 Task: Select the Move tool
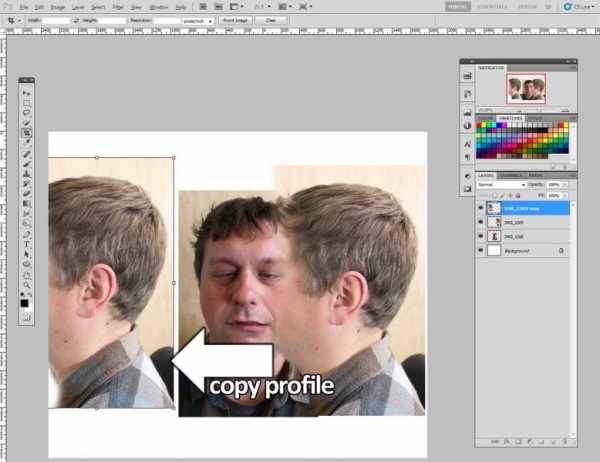pos(26,93)
